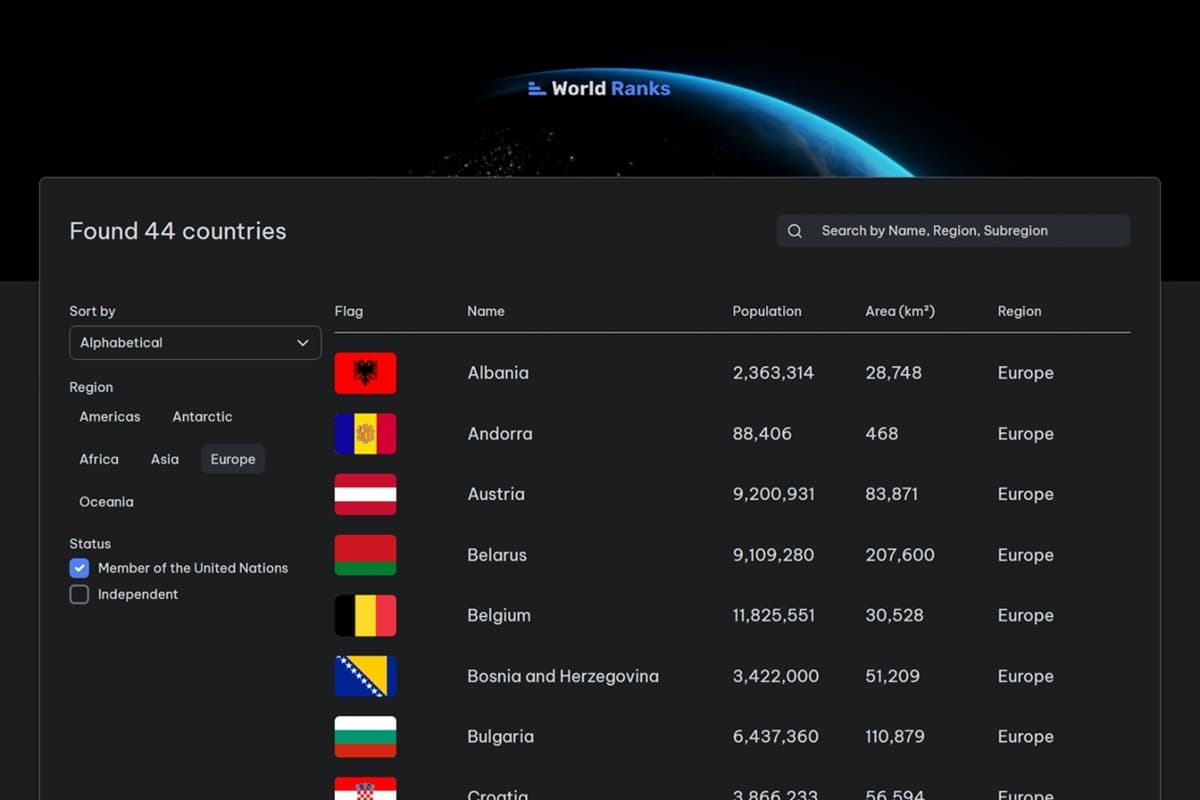Select the Americas region filter
Image resolution: width=1200 pixels, height=800 pixels.
click(110, 417)
